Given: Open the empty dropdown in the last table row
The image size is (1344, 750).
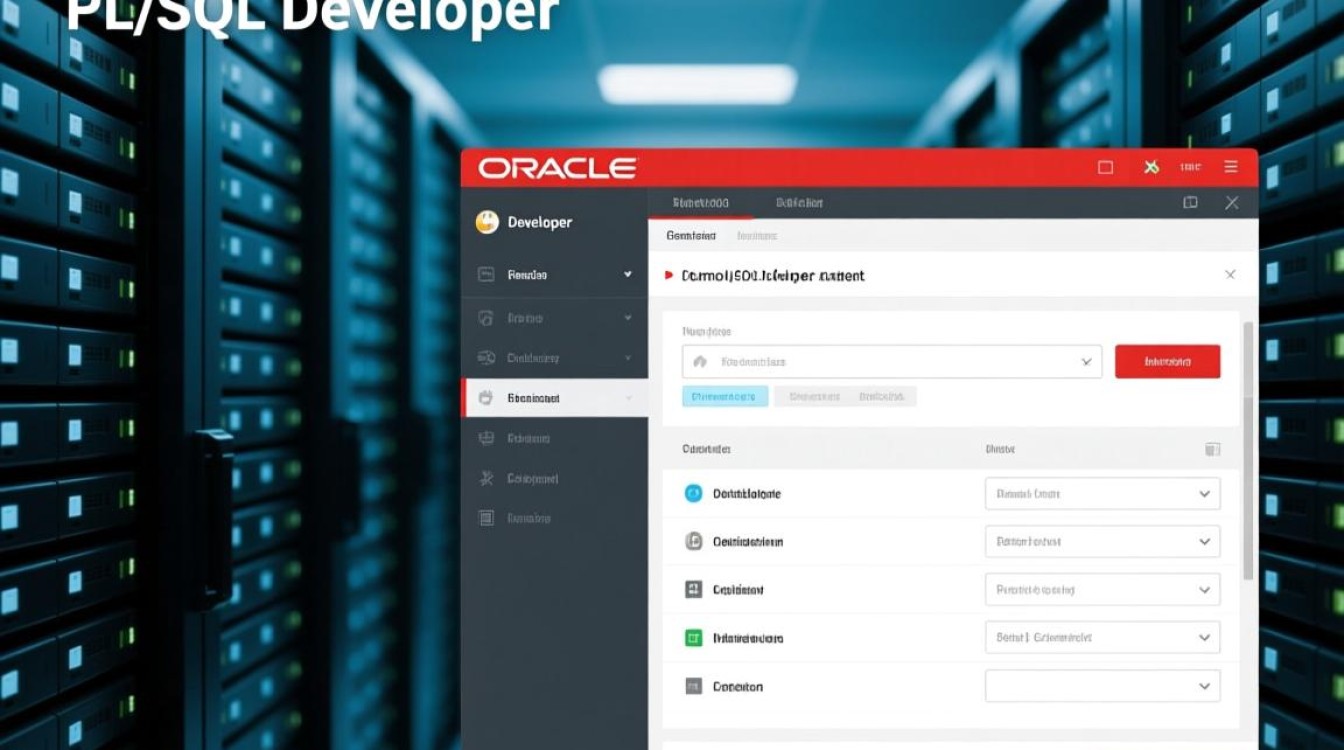Looking at the screenshot, I should (x=1103, y=686).
